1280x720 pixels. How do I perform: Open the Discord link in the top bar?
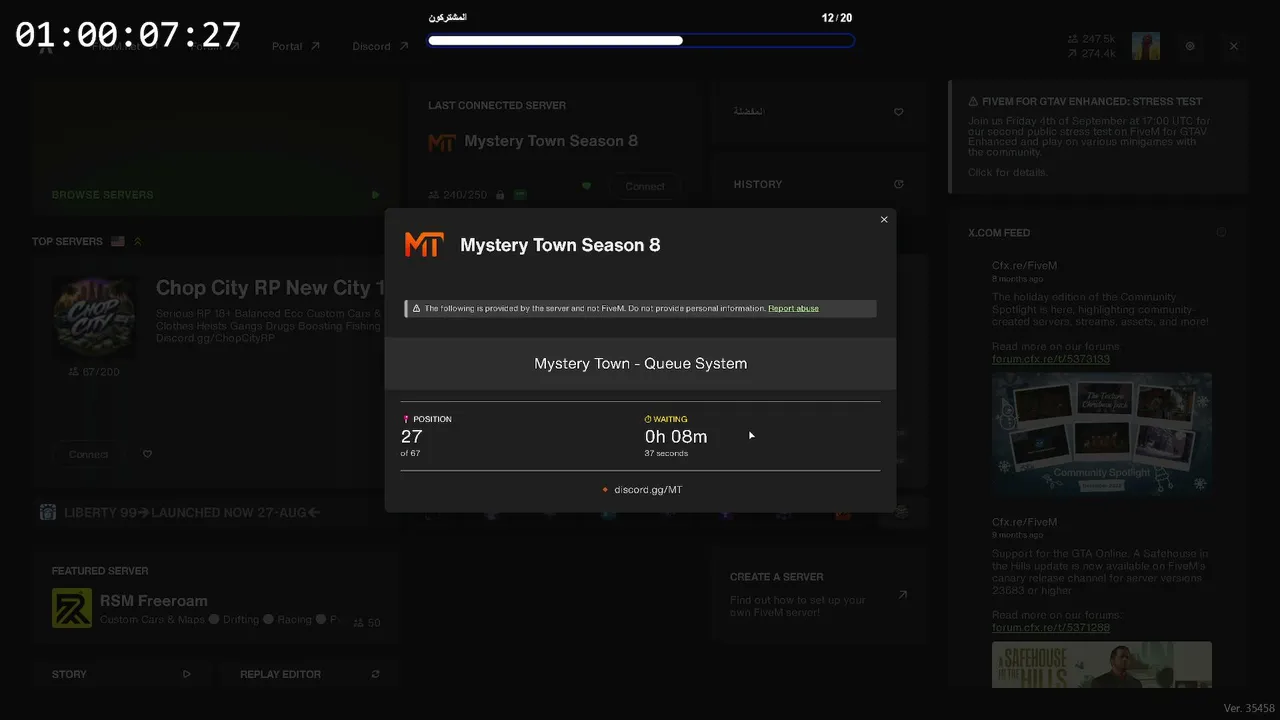[380, 46]
